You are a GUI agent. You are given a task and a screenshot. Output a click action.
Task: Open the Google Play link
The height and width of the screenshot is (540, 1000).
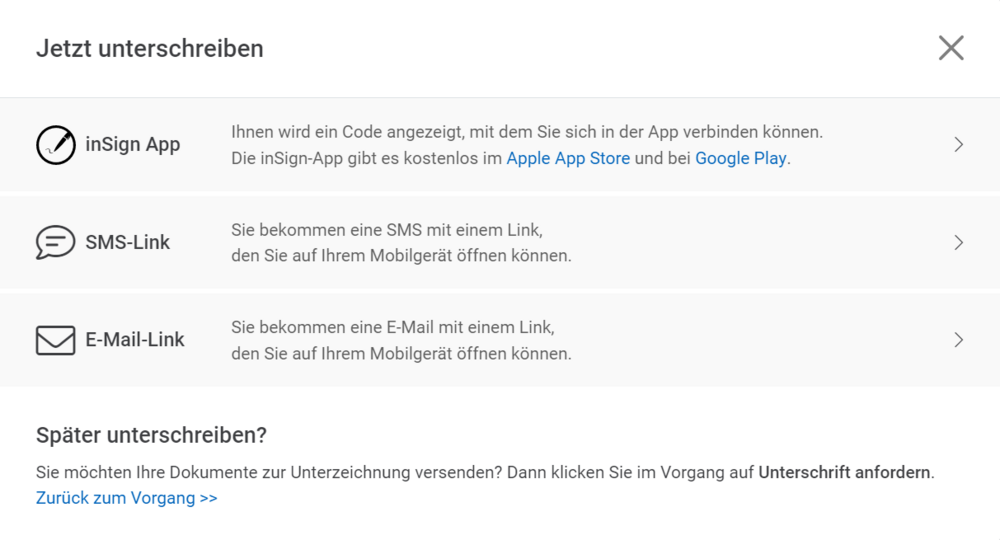point(740,158)
